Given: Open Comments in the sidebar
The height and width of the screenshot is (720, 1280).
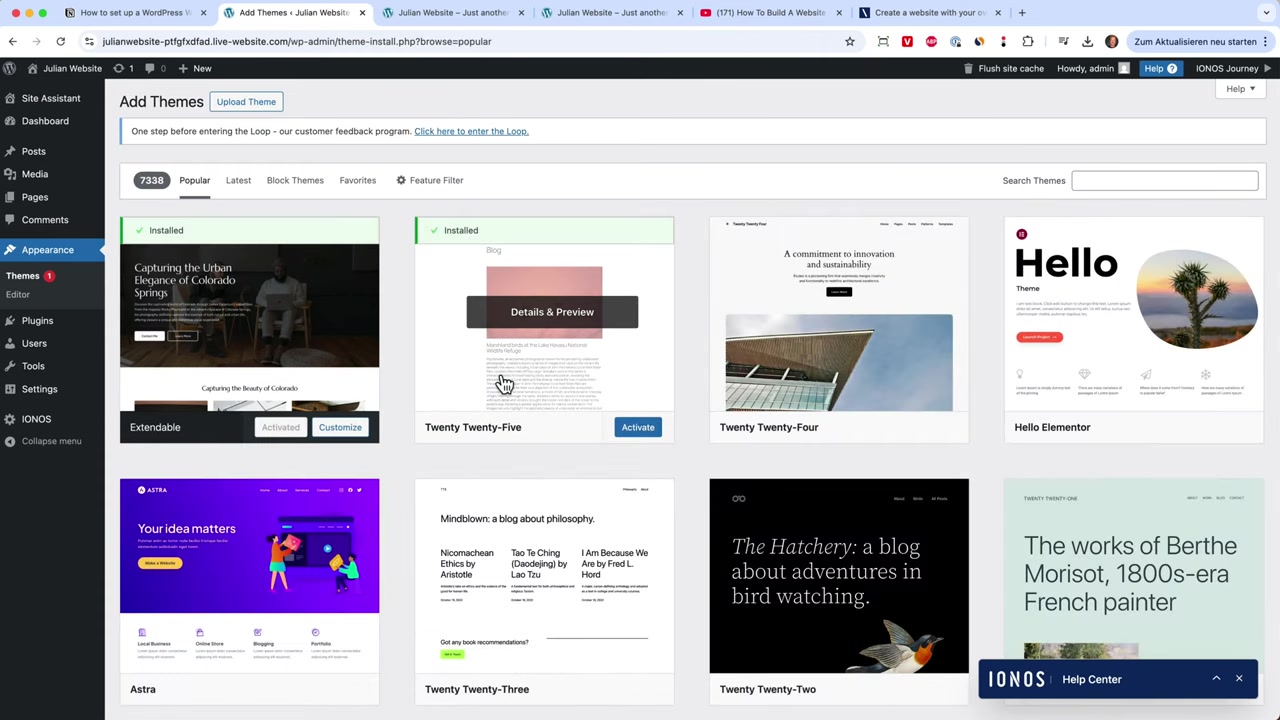Looking at the screenshot, I should (x=45, y=220).
